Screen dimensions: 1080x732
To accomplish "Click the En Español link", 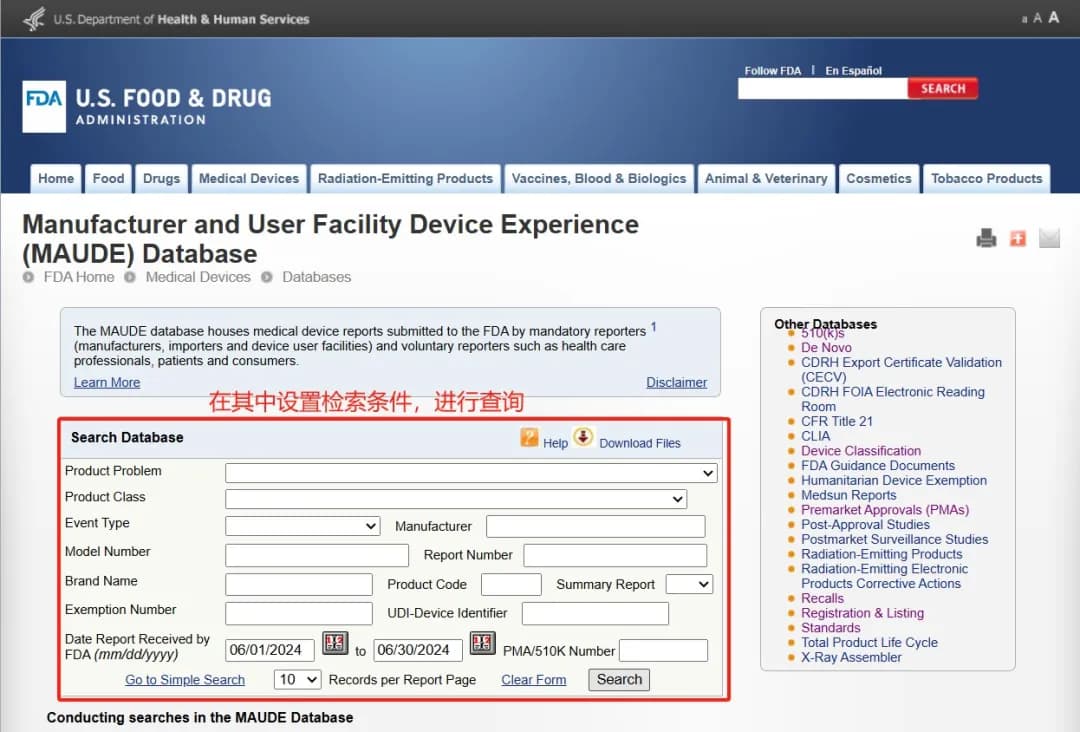I will pos(853,70).
